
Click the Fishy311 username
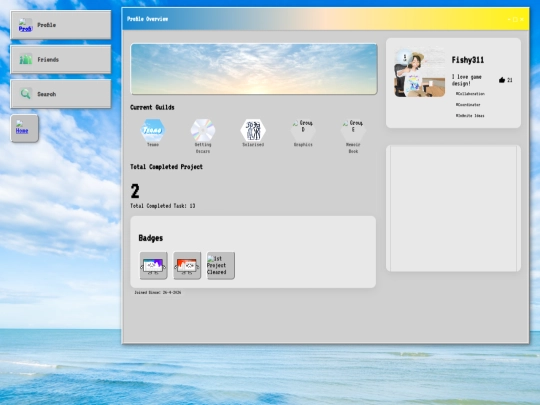click(x=468, y=60)
